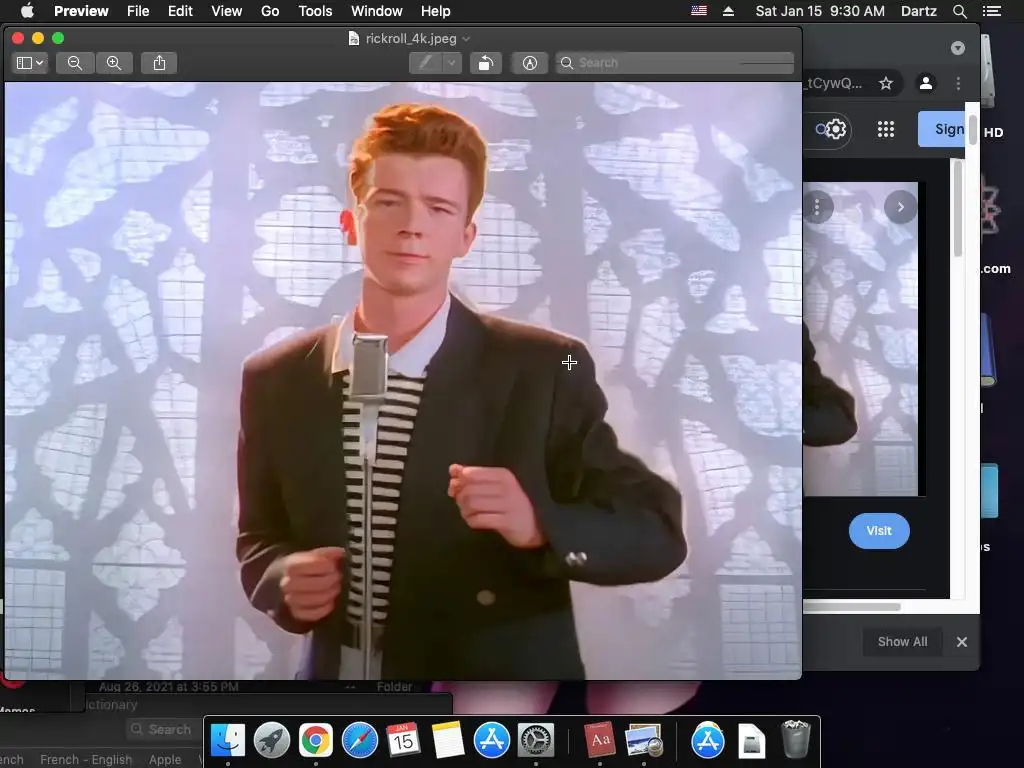Open System Preferences from the Dock

click(536, 741)
